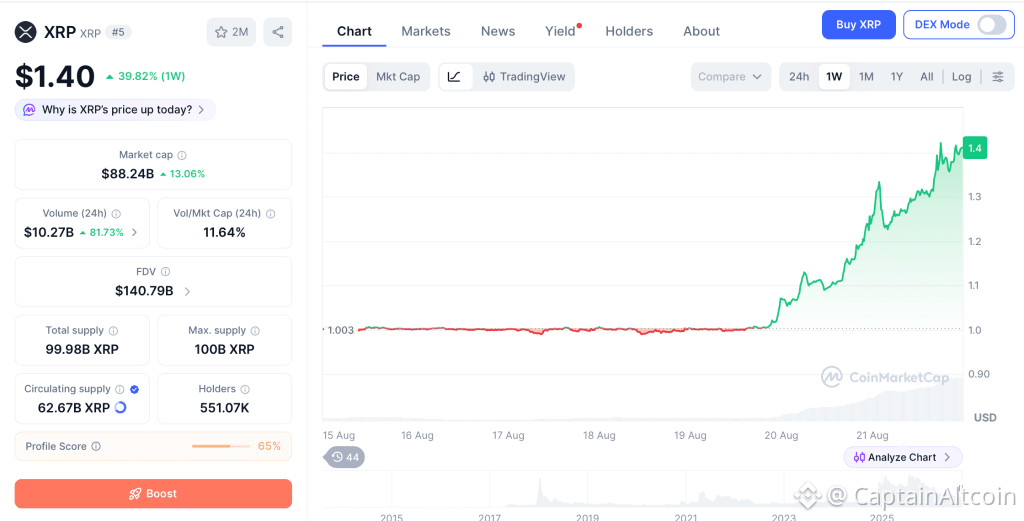Click Circulating supply info icon
Viewport: 1024px width, 521px height.
(x=120, y=389)
